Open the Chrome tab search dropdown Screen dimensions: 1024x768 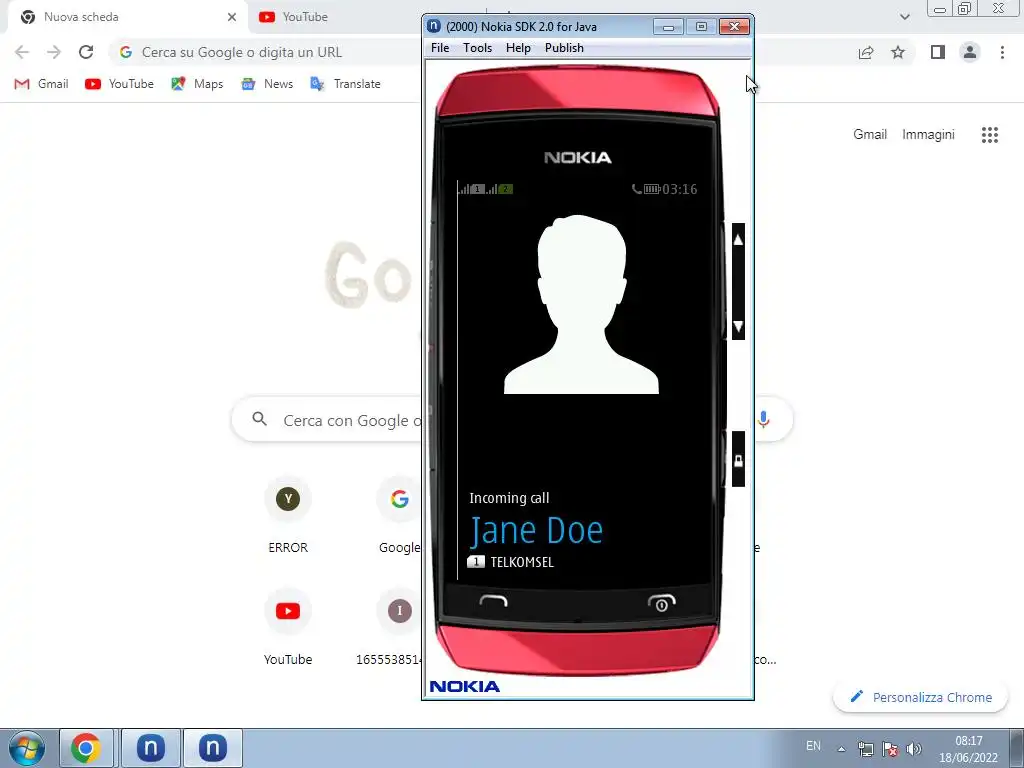[x=904, y=17]
